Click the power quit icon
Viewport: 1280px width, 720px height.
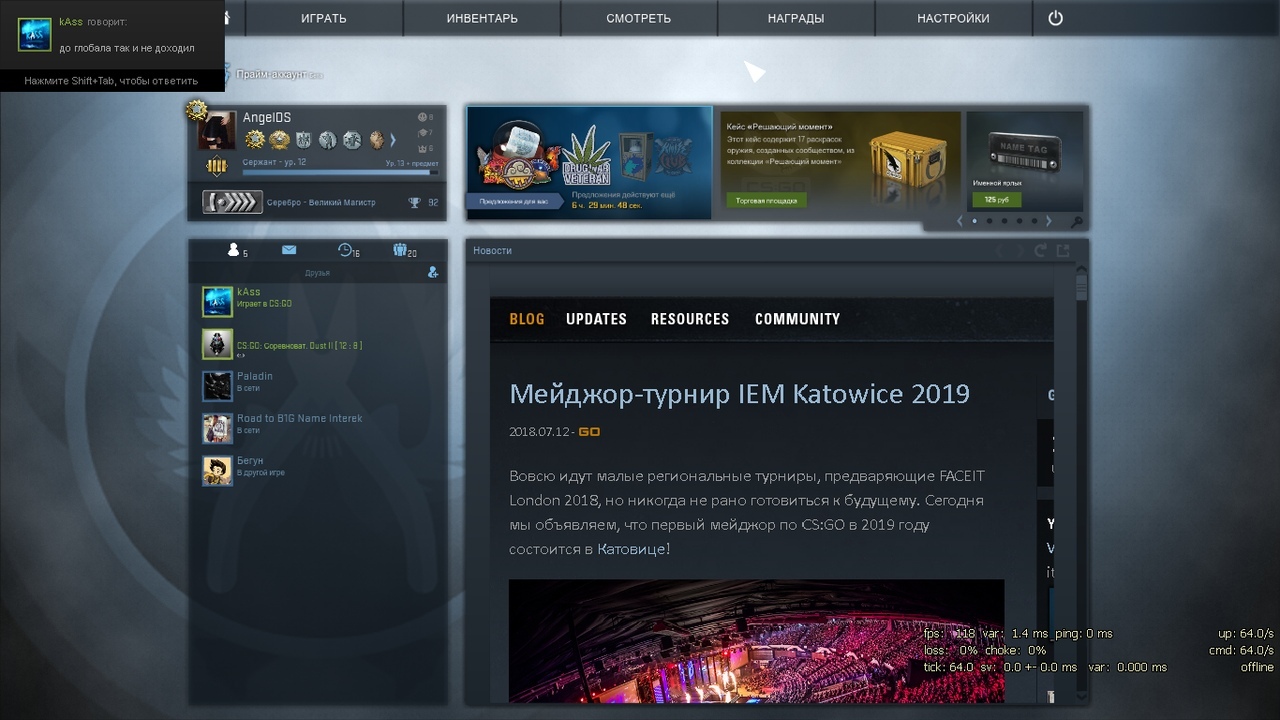[1055, 18]
